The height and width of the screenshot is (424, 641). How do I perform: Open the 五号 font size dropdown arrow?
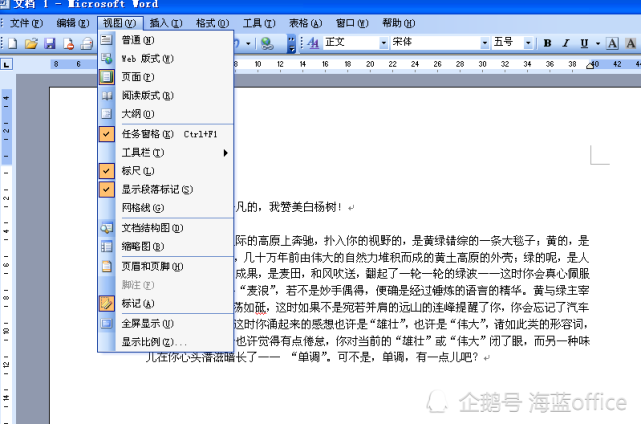tap(528, 43)
